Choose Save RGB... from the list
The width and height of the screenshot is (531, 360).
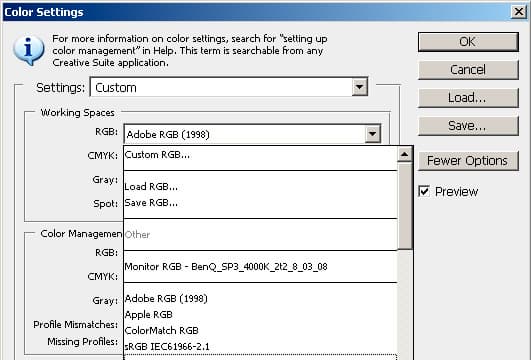260,203
